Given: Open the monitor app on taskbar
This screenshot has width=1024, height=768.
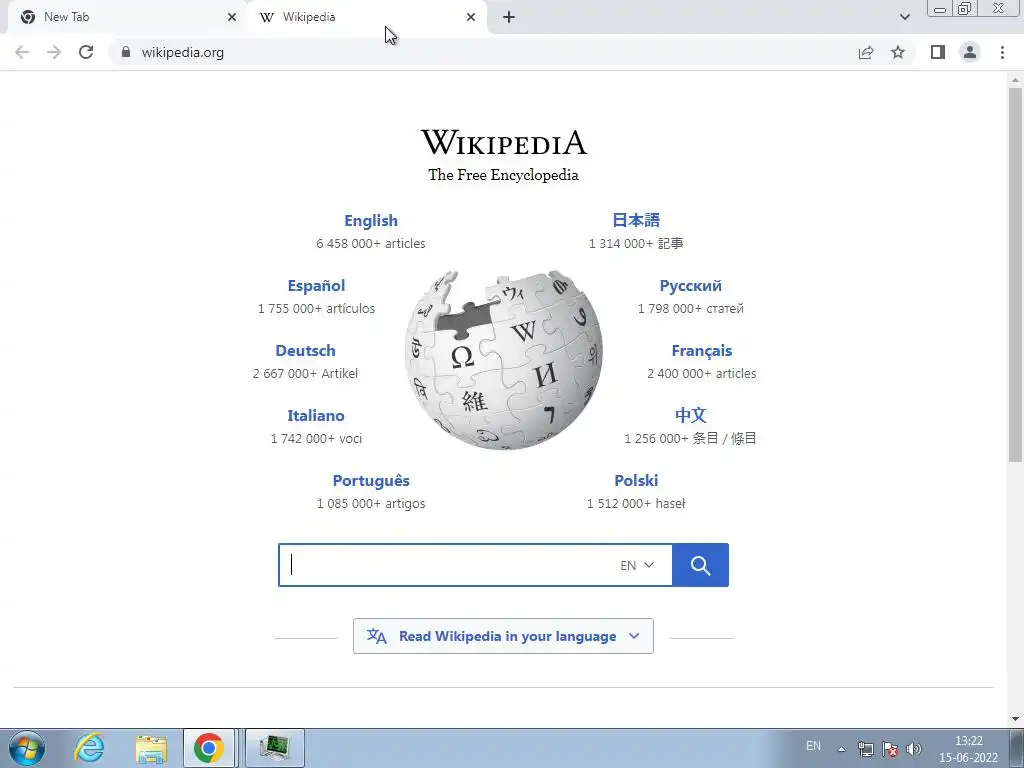Looking at the screenshot, I should pyautogui.click(x=274, y=748).
